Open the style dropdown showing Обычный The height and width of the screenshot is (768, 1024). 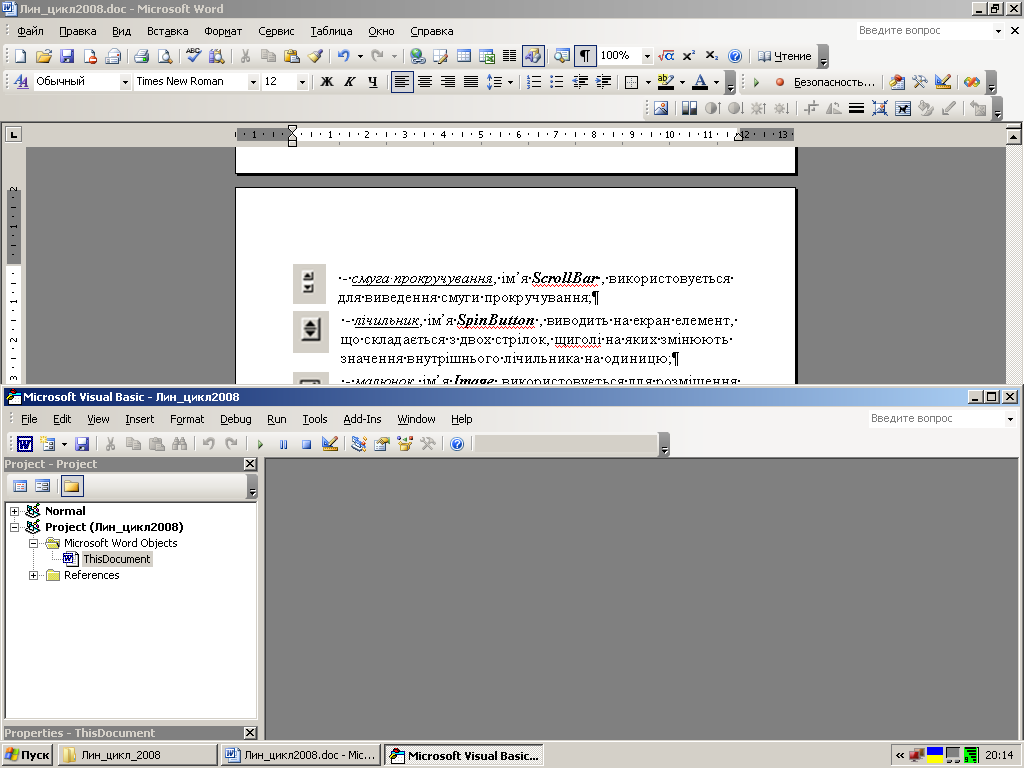pos(125,82)
